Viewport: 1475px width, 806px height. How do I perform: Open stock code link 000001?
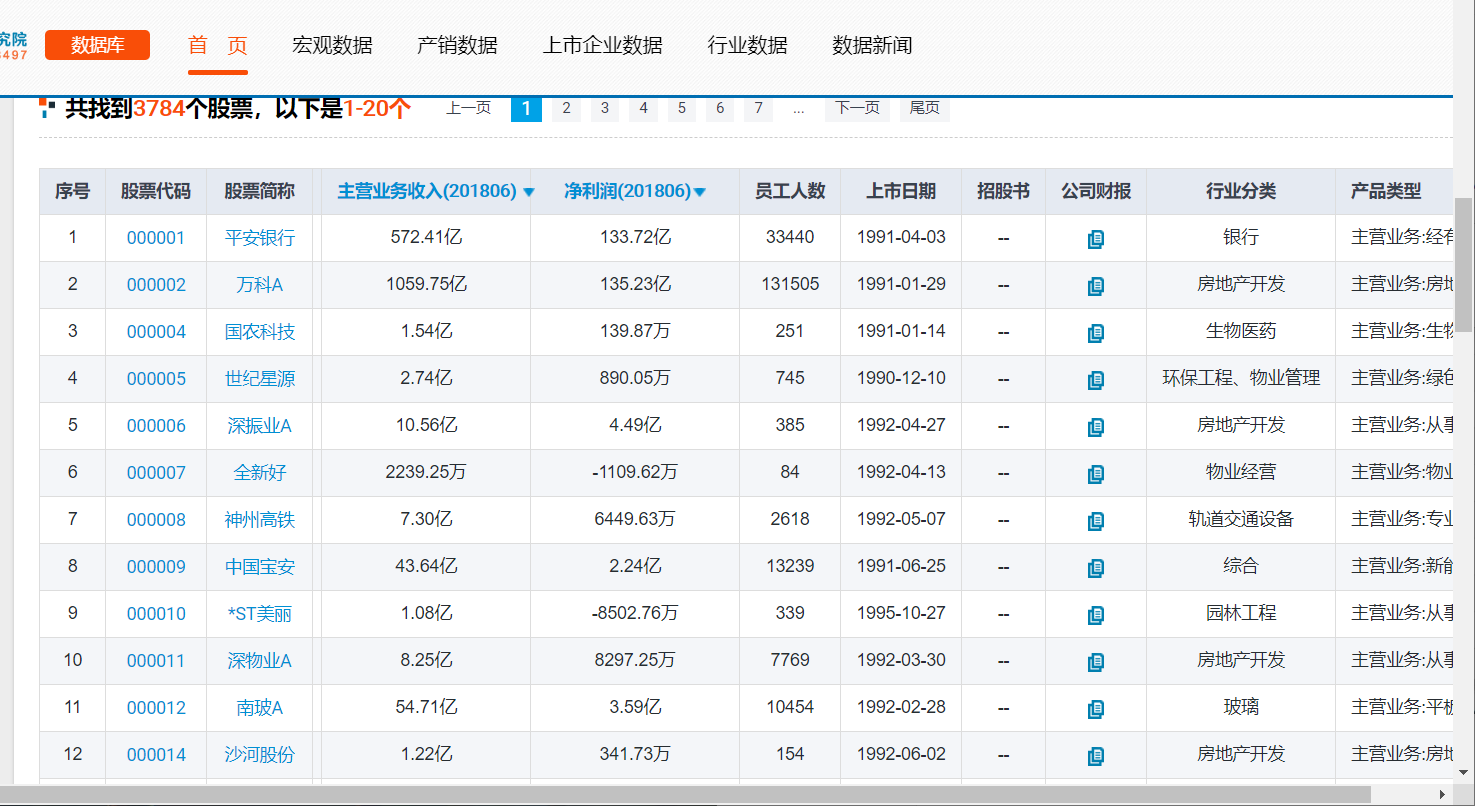click(x=156, y=238)
